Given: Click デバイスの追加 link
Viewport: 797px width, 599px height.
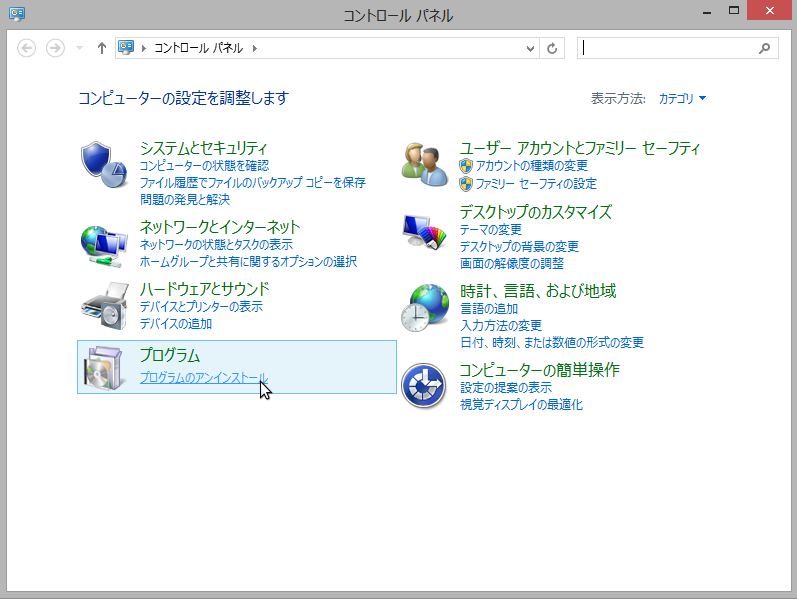Looking at the screenshot, I should pyautogui.click(x=176, y=323).
